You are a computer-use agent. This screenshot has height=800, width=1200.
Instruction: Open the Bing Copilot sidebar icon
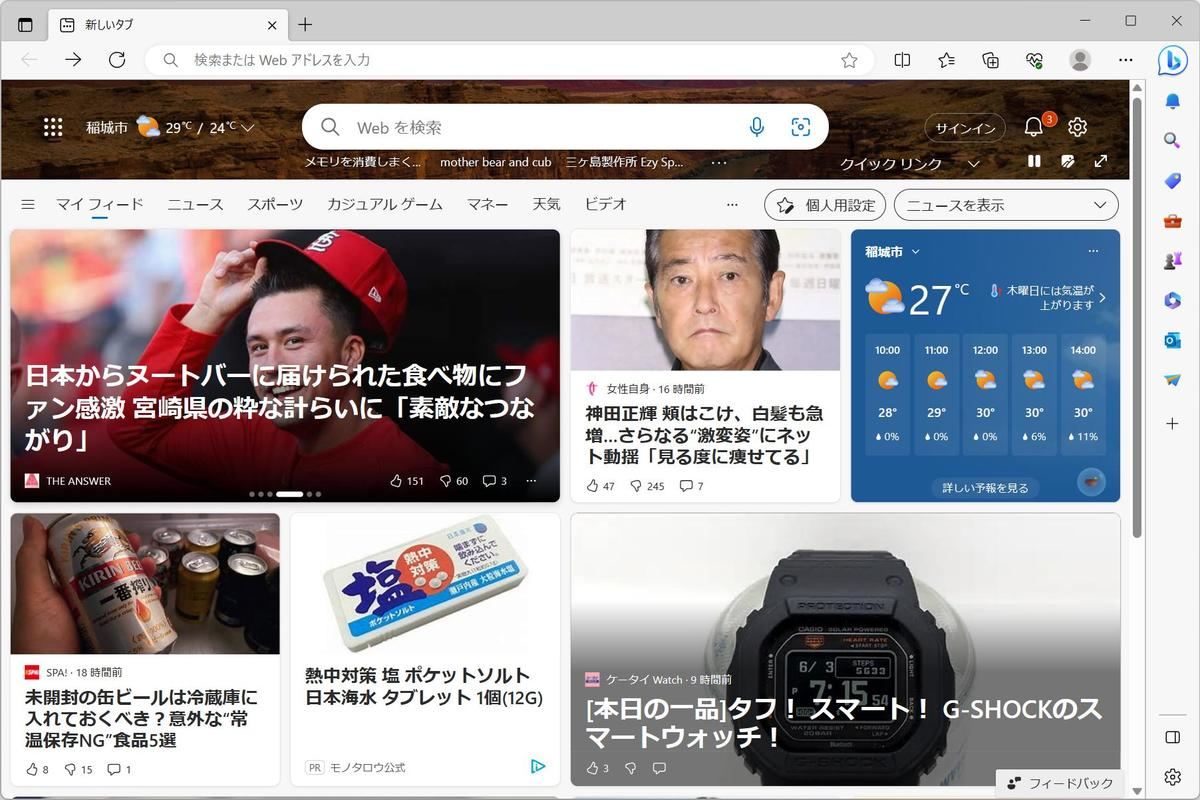(x=1172, y=60)
